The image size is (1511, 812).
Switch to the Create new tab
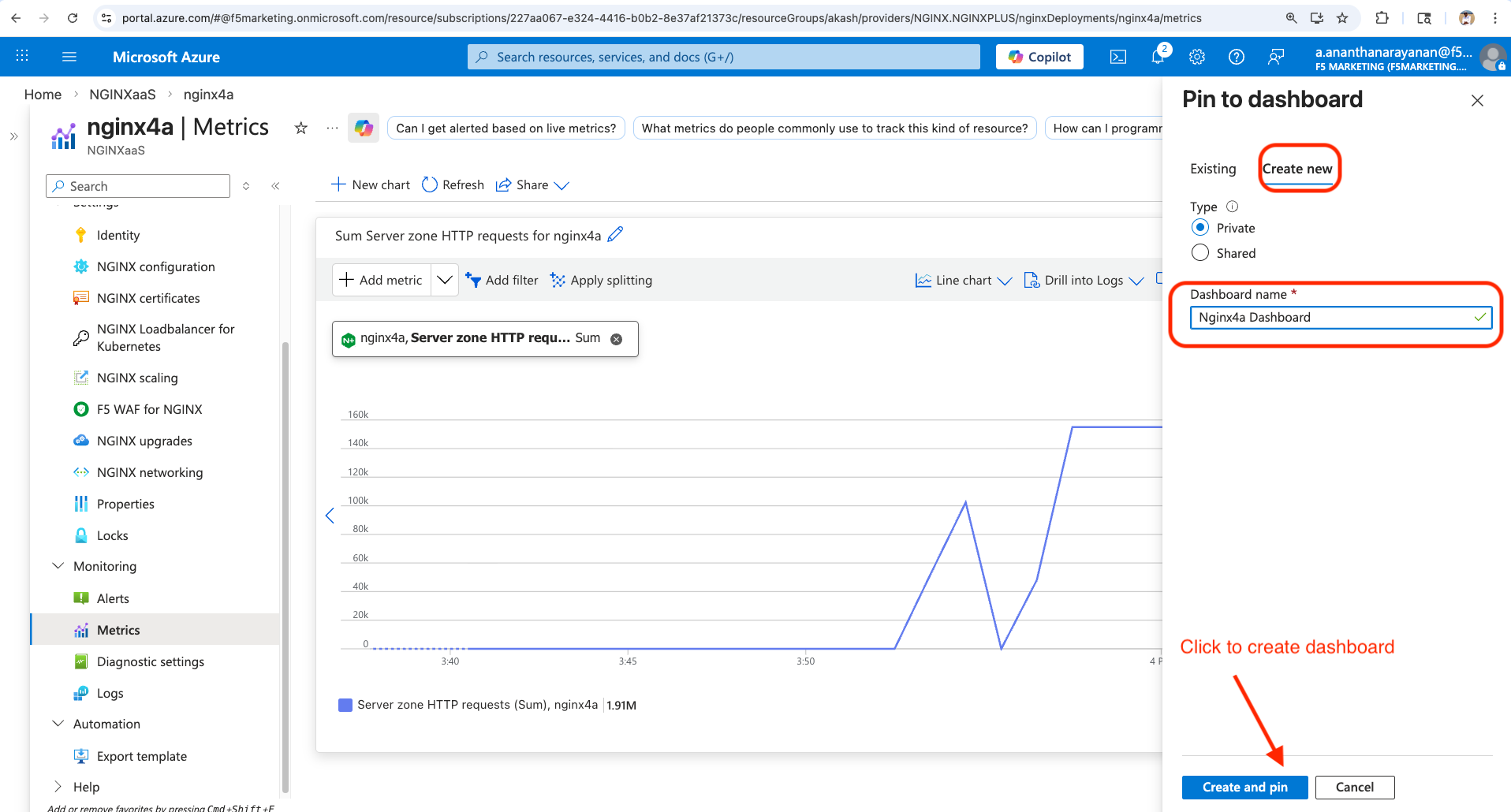[1297, 169]
